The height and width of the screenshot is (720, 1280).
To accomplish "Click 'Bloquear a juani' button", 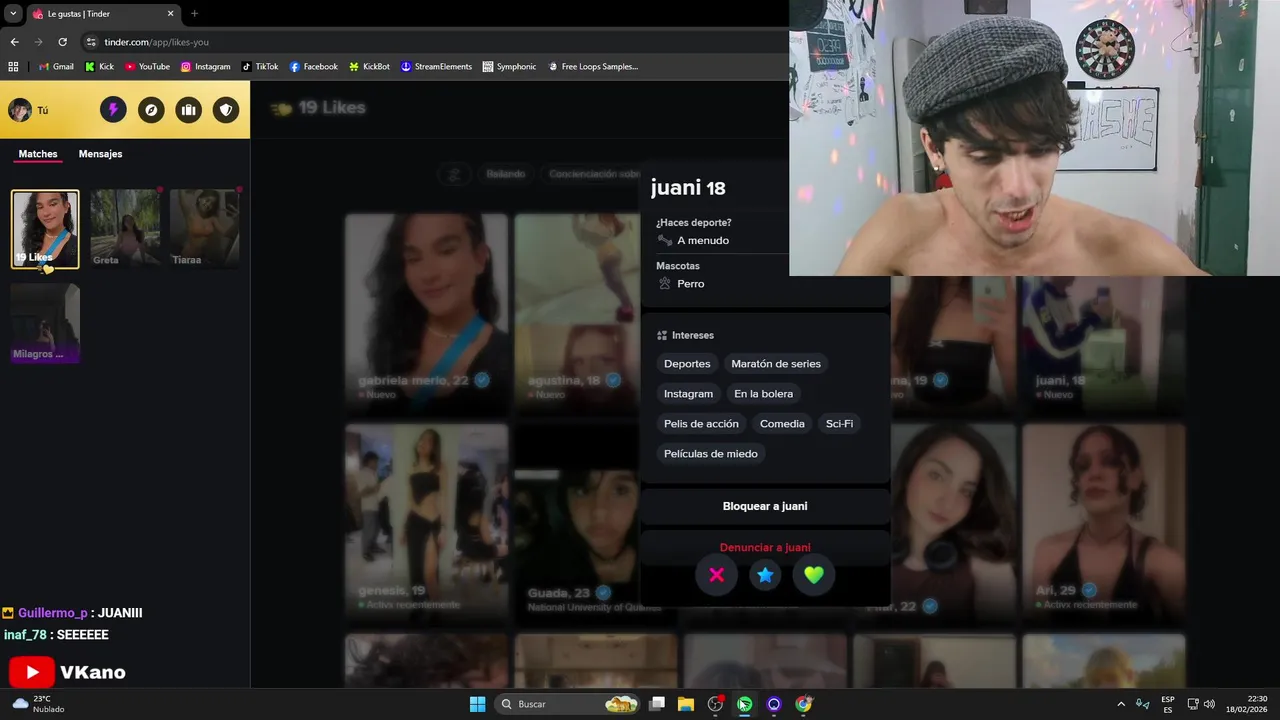I will point(765,506).
